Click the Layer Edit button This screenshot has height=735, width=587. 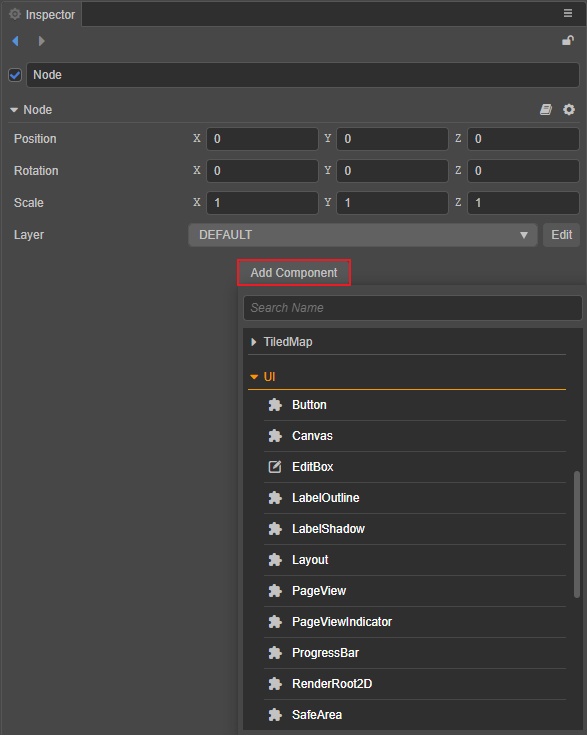pos(561,235)
